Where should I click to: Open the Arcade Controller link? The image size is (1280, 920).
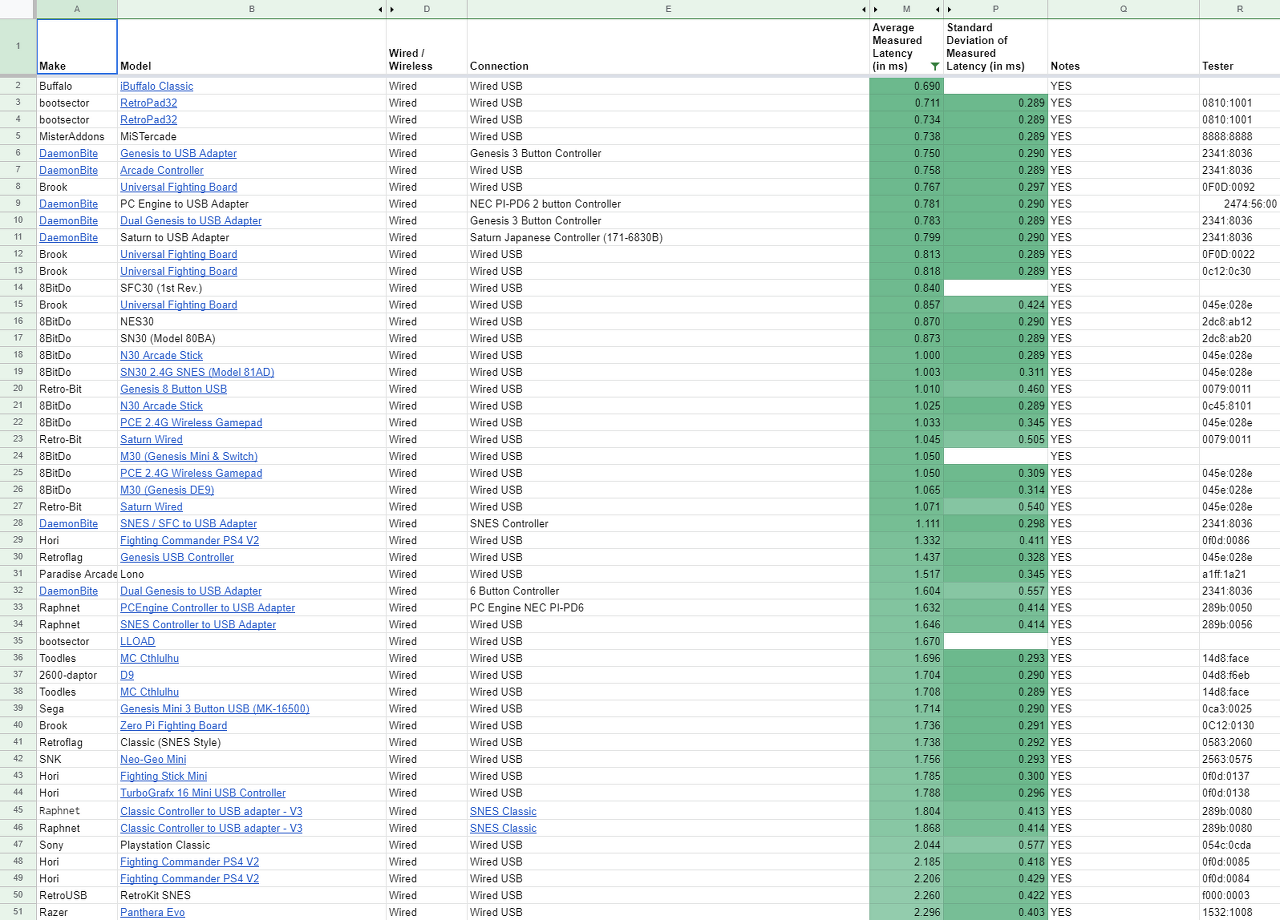click(x=162, y=170)
